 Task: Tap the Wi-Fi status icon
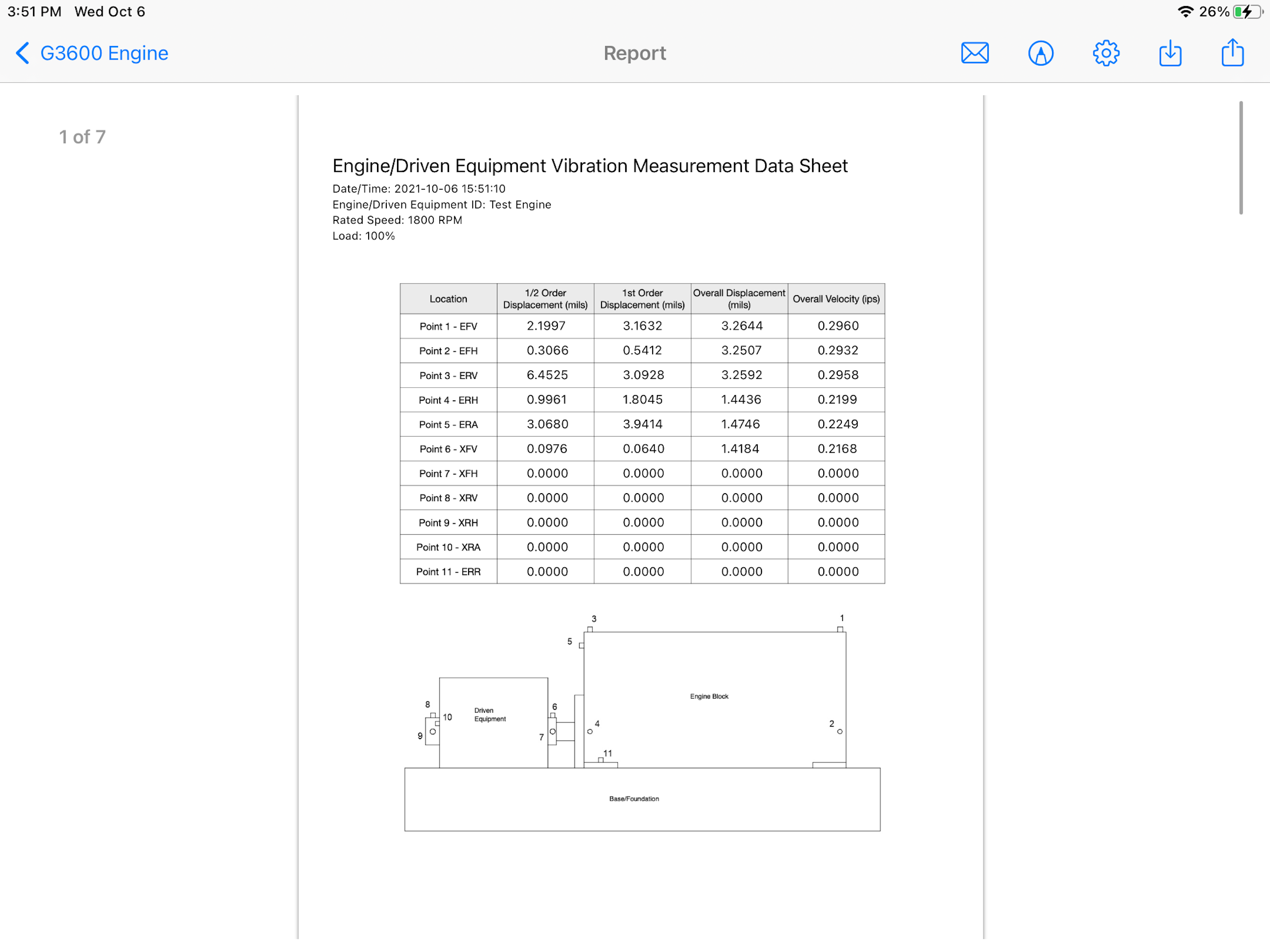[x=1185, y=12]
